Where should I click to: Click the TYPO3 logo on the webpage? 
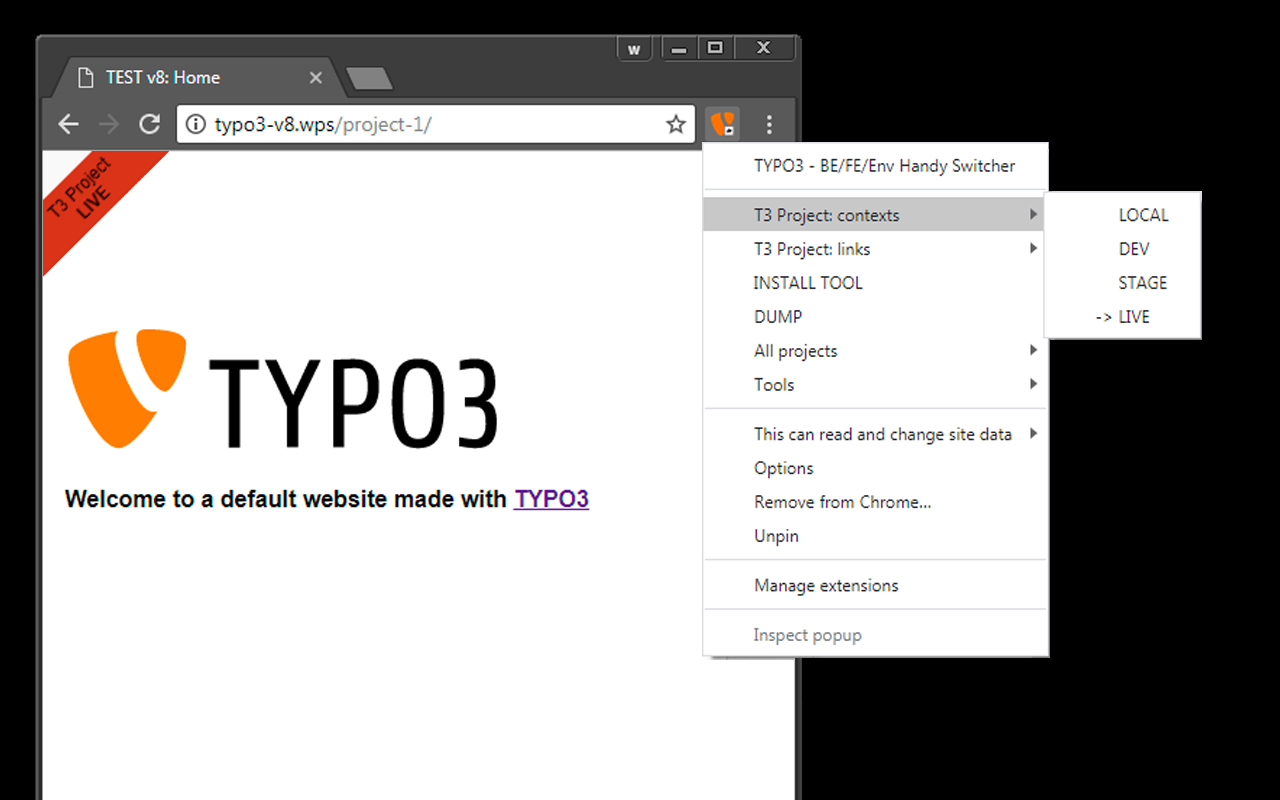coord(126,388)
